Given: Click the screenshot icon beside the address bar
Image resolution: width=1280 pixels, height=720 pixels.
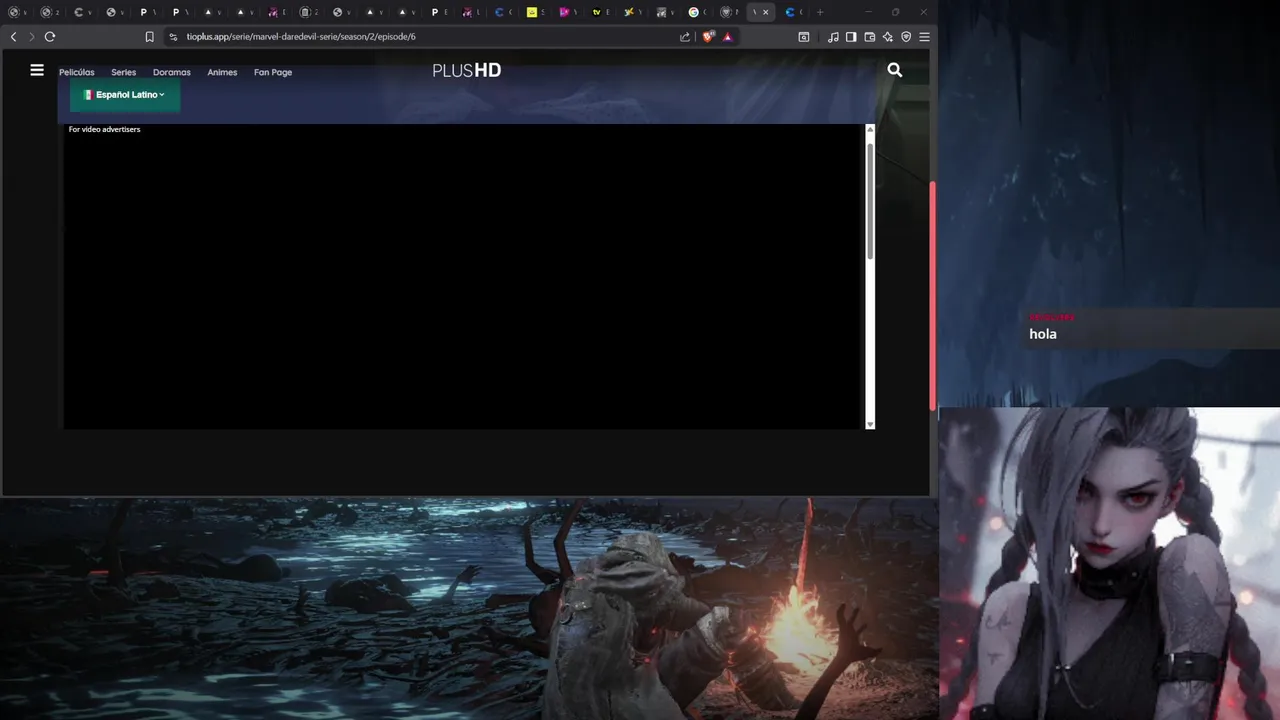Looking at the screenshot, I should pyautogui.click(x=804, y=37).
